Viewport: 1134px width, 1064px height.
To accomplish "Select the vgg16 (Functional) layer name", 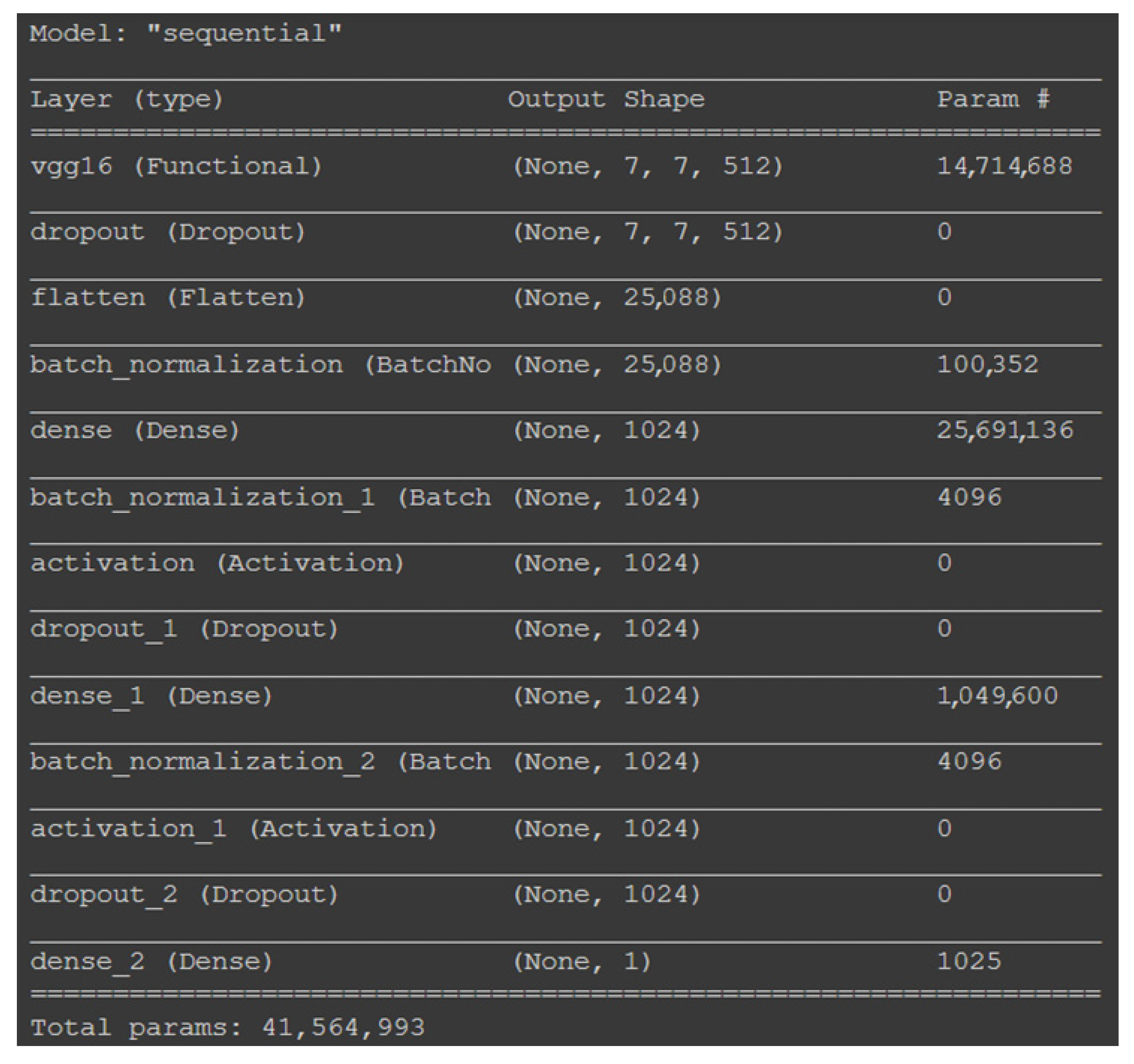I will [176, 167].
